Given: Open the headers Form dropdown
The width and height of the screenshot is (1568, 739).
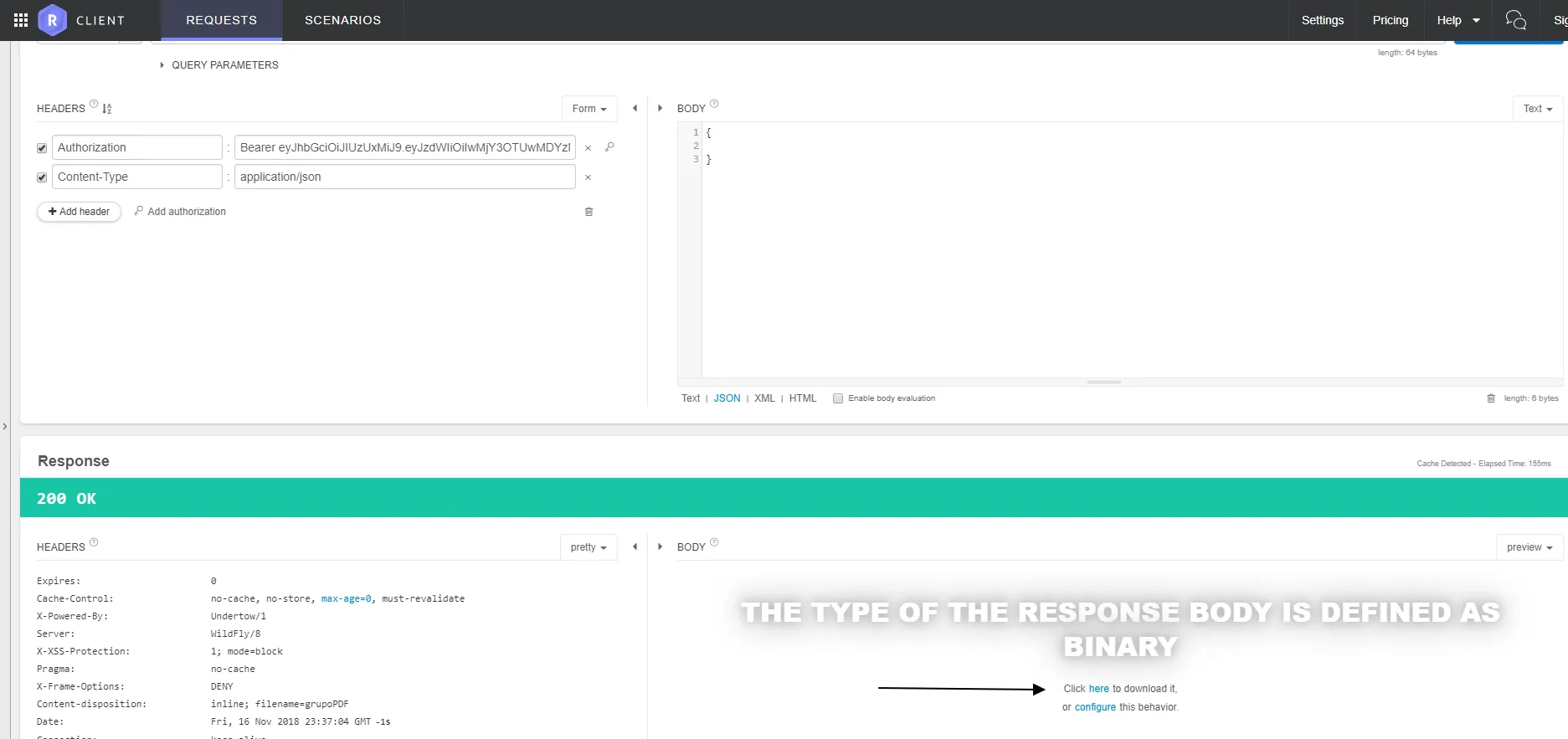Looking at the screenshot, I should pos(589,109).
